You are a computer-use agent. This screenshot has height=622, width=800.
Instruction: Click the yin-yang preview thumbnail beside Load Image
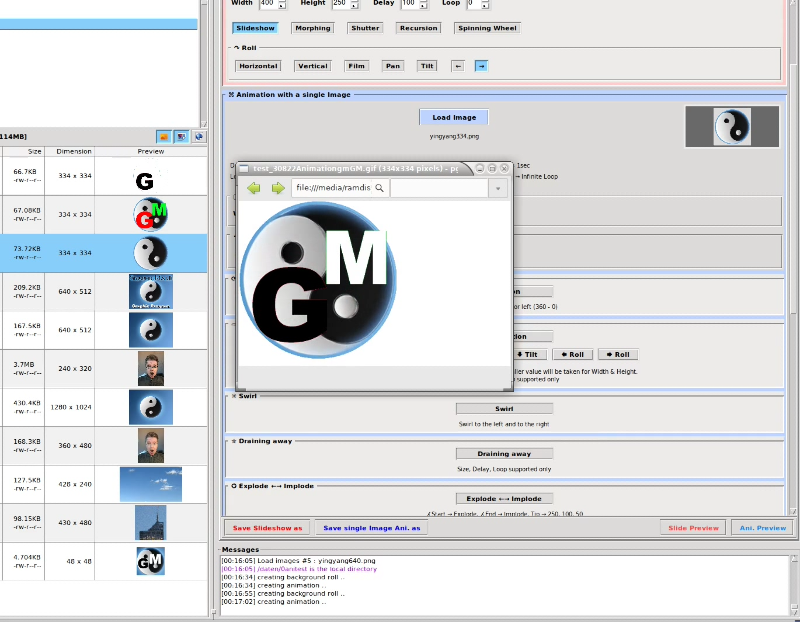pyautogui.click(x=732, y=127)
